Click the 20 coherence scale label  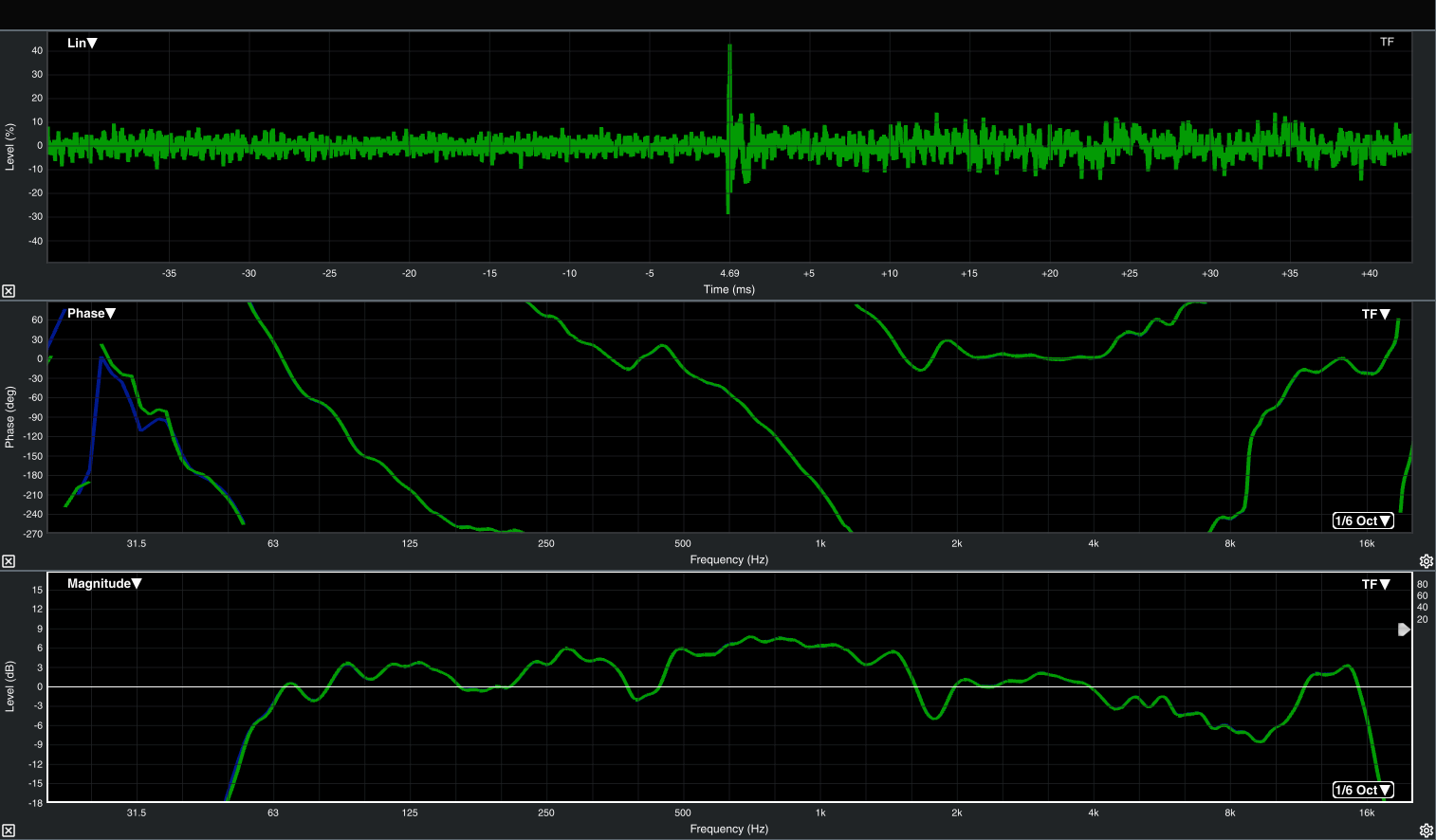1423,620
